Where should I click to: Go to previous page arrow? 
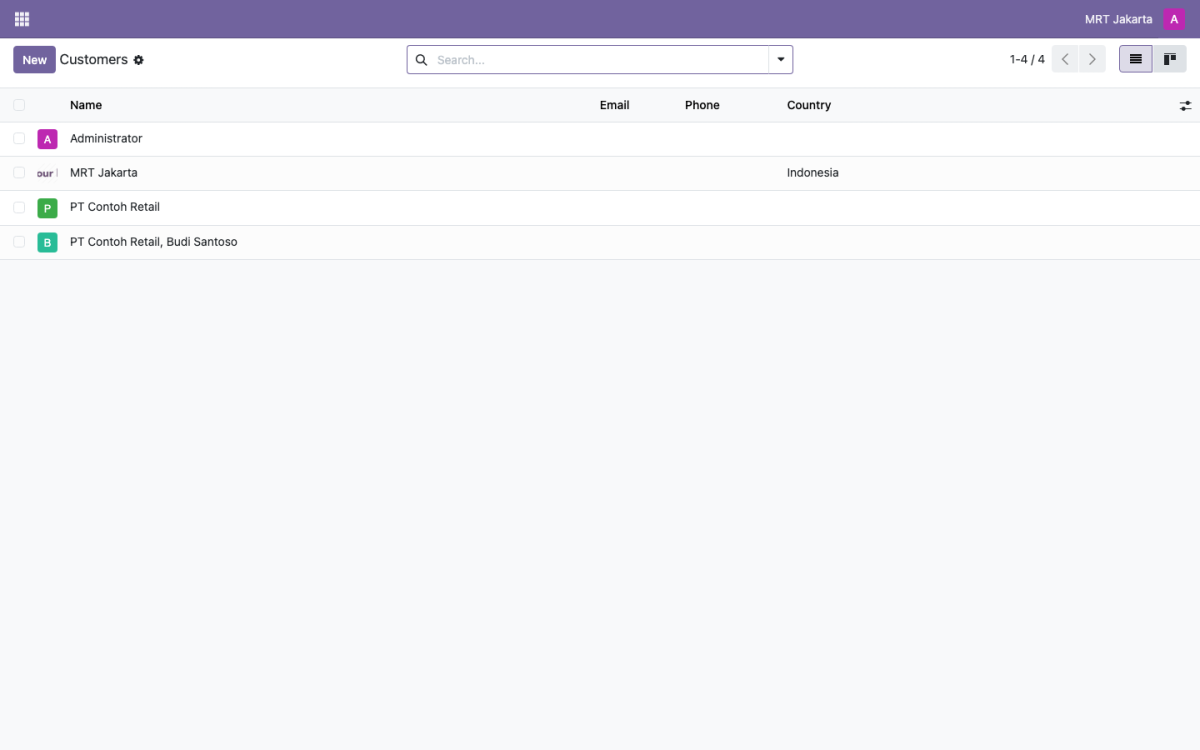[x=1065, y=60]
